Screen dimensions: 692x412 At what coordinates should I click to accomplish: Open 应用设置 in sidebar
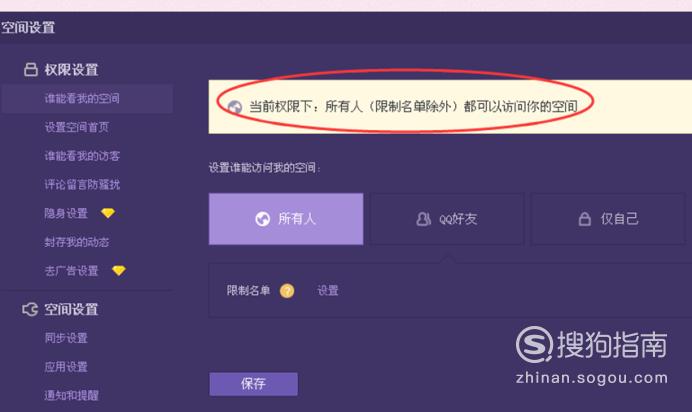66,367
